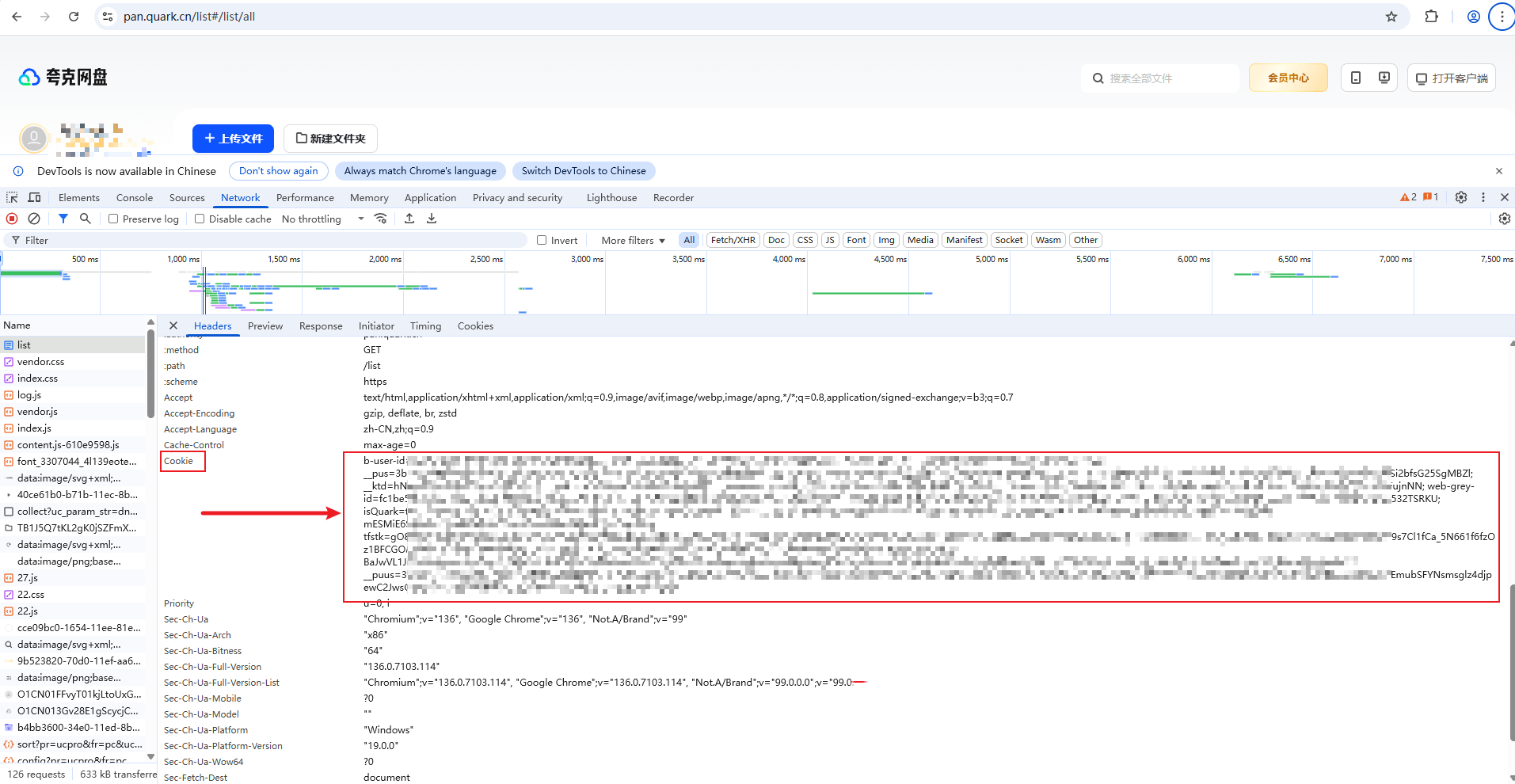Click the import HAR file icon

[x=409, y=219]
